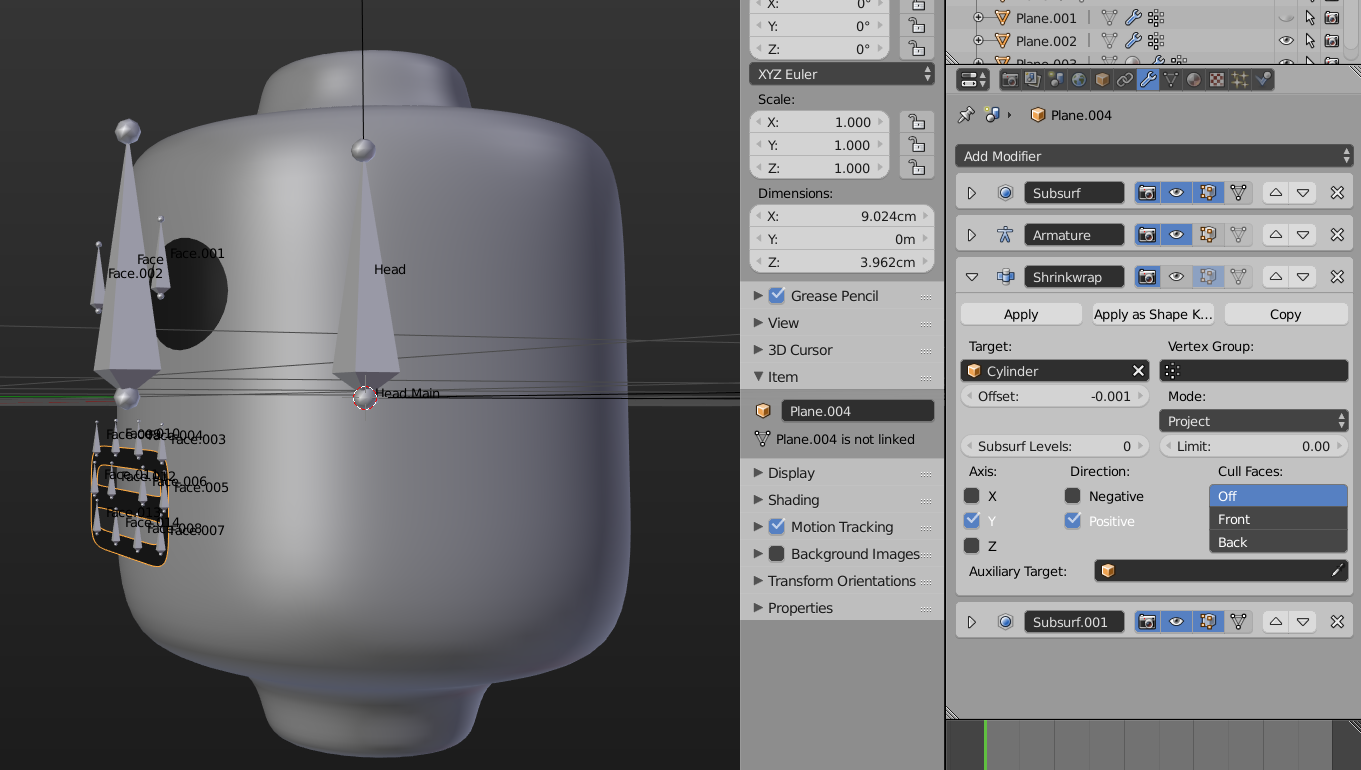The height and width of the screenshot is (770, 1361).
Task: Toggle Shrinkwrap edit mode display button
Action: pyautogui.click(x=1208, y=277)
